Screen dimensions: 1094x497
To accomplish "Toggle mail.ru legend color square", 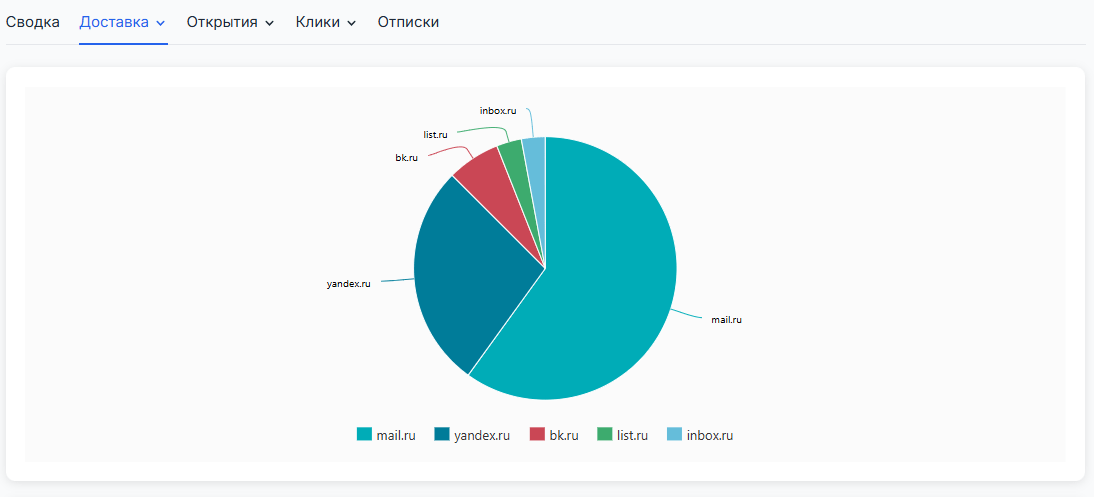I will 364,434.
